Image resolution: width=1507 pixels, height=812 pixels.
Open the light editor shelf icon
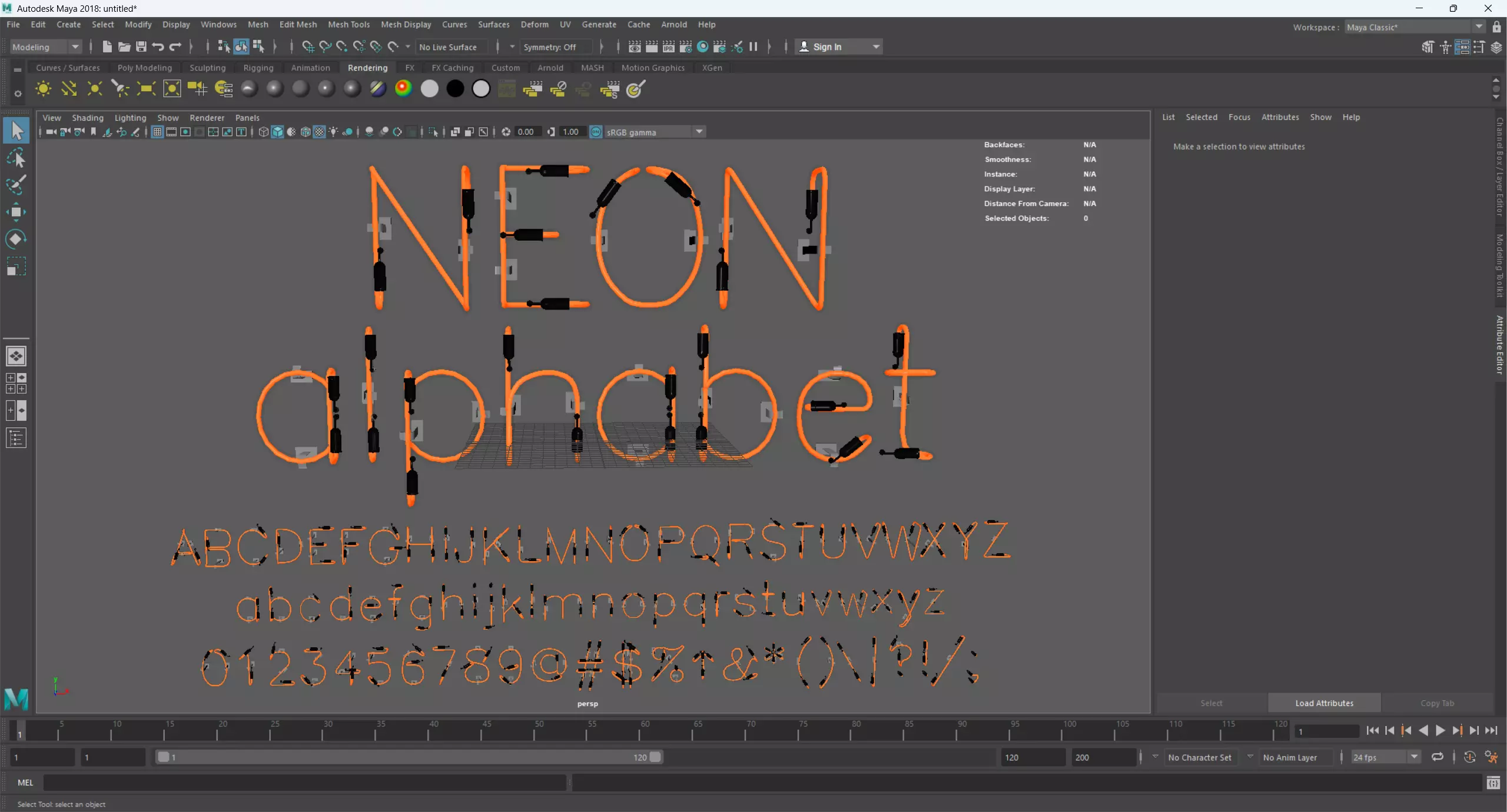tap(224, 89)
